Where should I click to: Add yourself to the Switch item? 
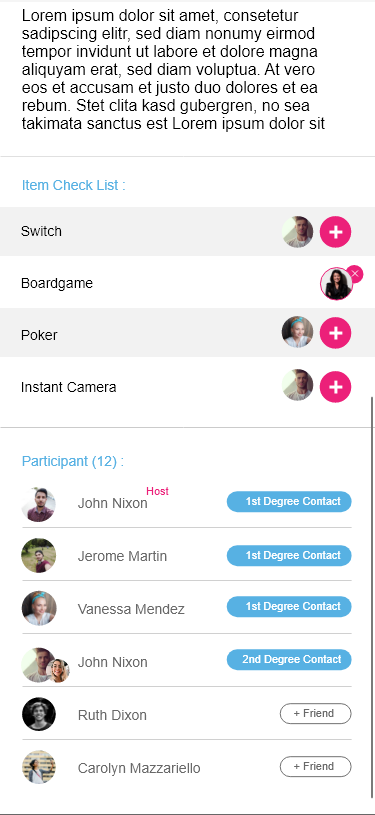point(335,232)
